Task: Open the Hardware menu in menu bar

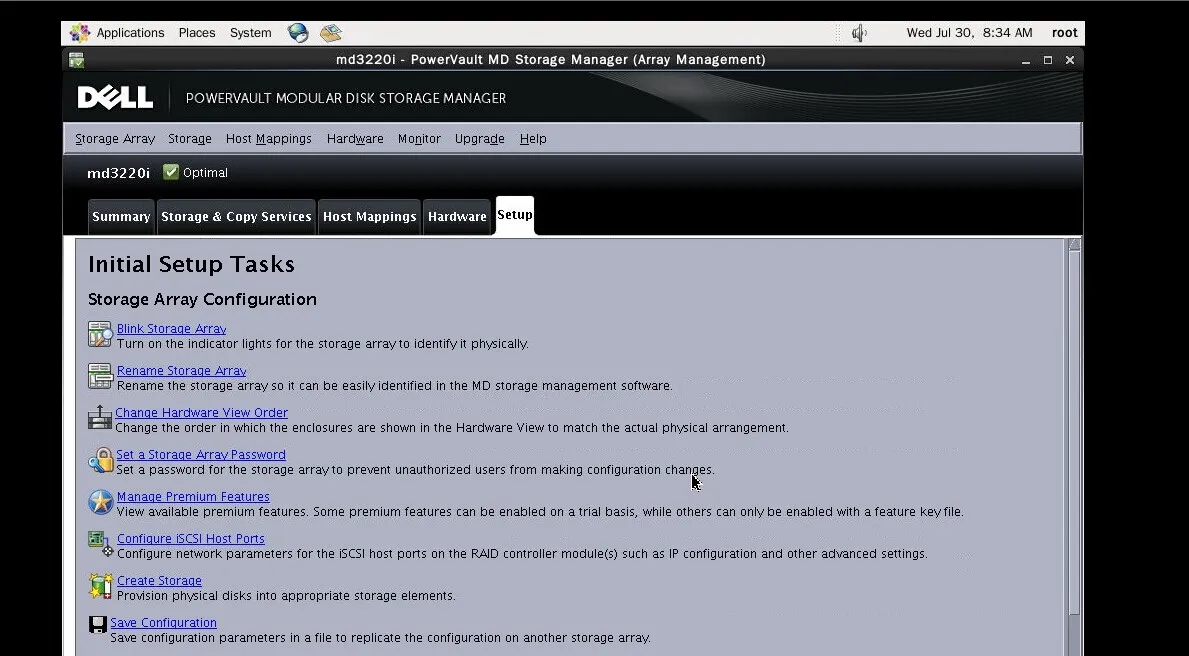Action: click(355, 139)
